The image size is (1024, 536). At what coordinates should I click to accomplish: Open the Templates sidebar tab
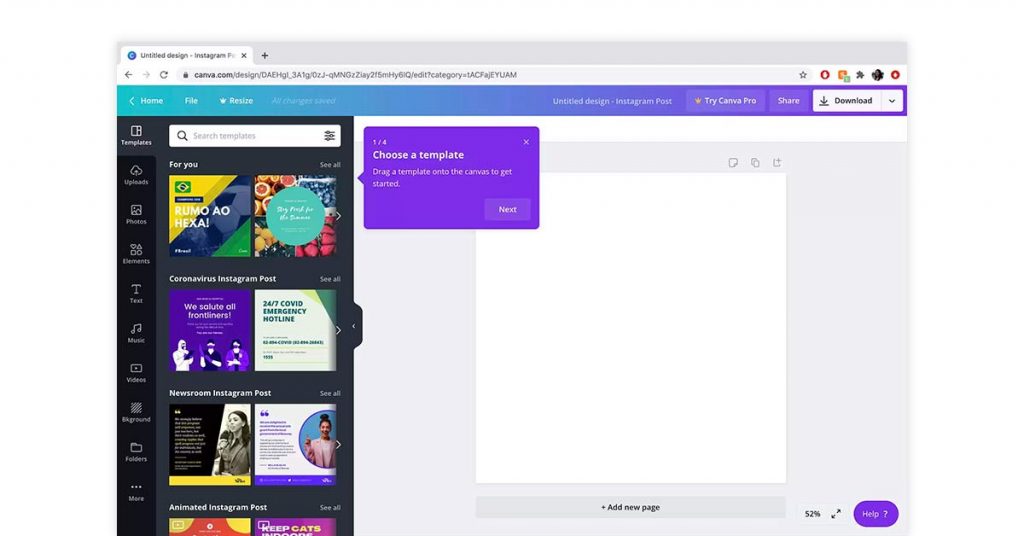pyautogui.click(x=136, y=136)
